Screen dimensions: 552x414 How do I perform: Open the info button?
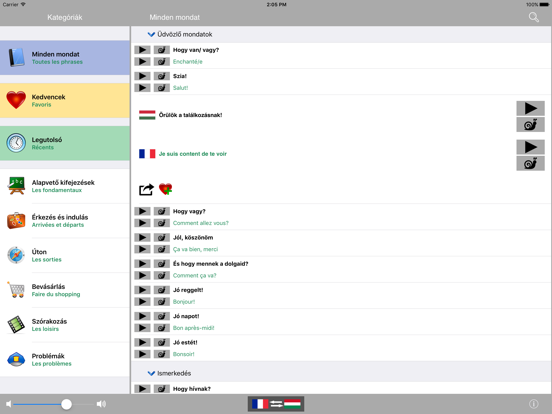click(534, 404)
